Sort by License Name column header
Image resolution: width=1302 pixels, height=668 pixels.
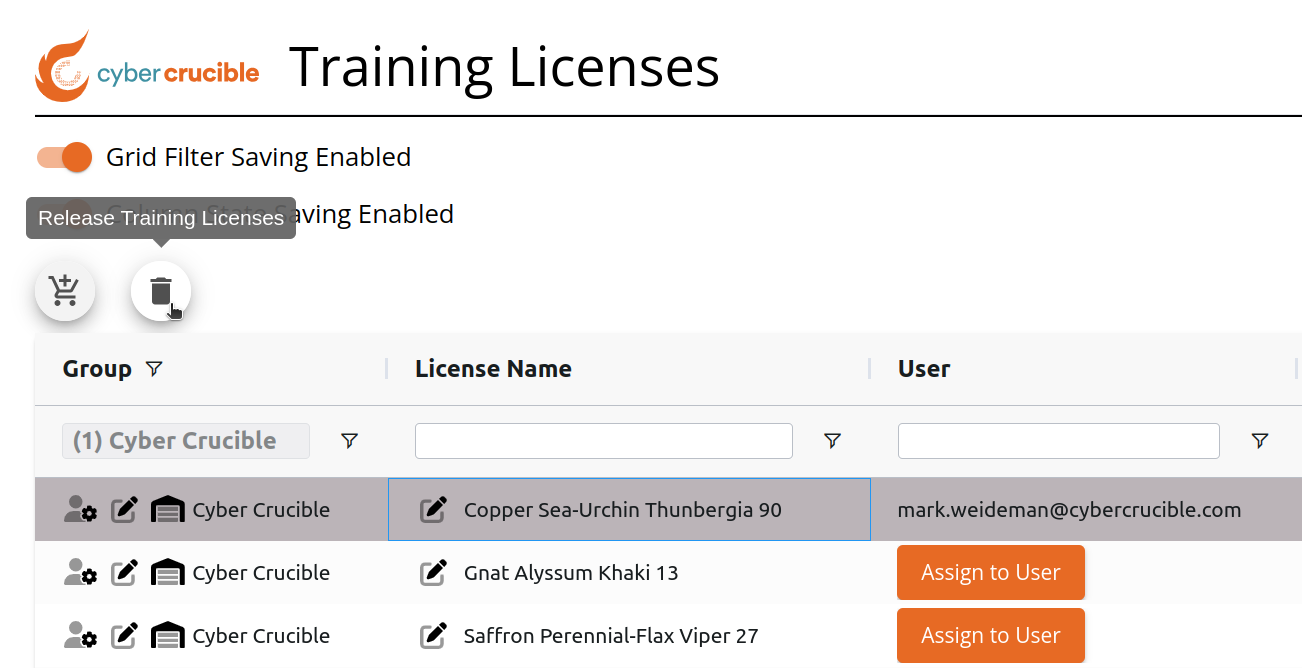tap(494, 369)
